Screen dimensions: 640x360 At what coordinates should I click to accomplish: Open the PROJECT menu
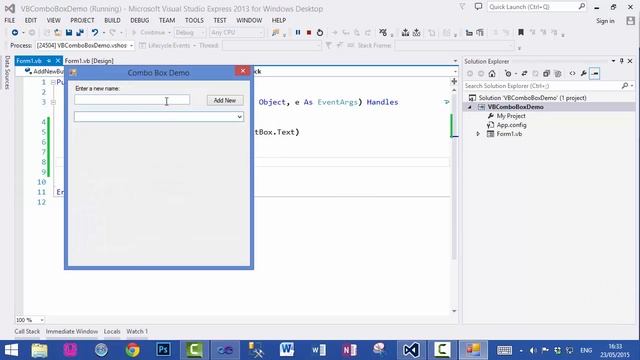click(x=82, y=20)
